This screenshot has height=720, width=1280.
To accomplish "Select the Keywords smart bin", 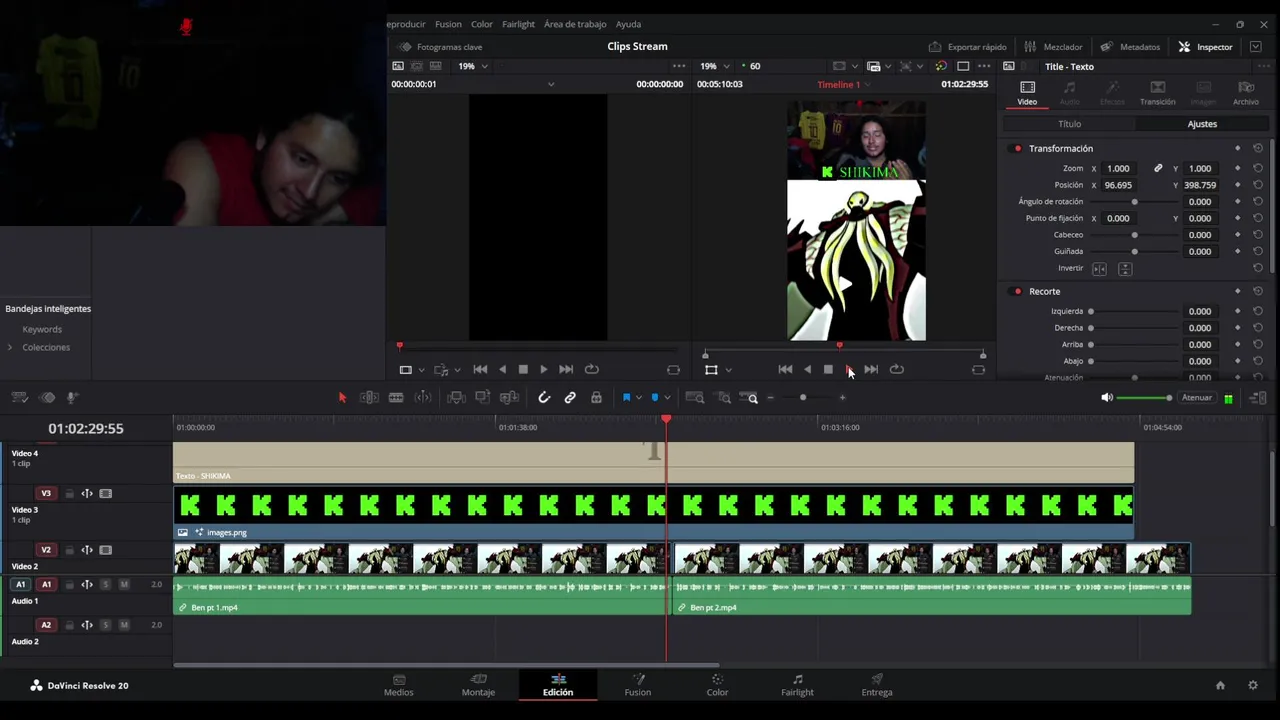I will (x=42, y=330).
